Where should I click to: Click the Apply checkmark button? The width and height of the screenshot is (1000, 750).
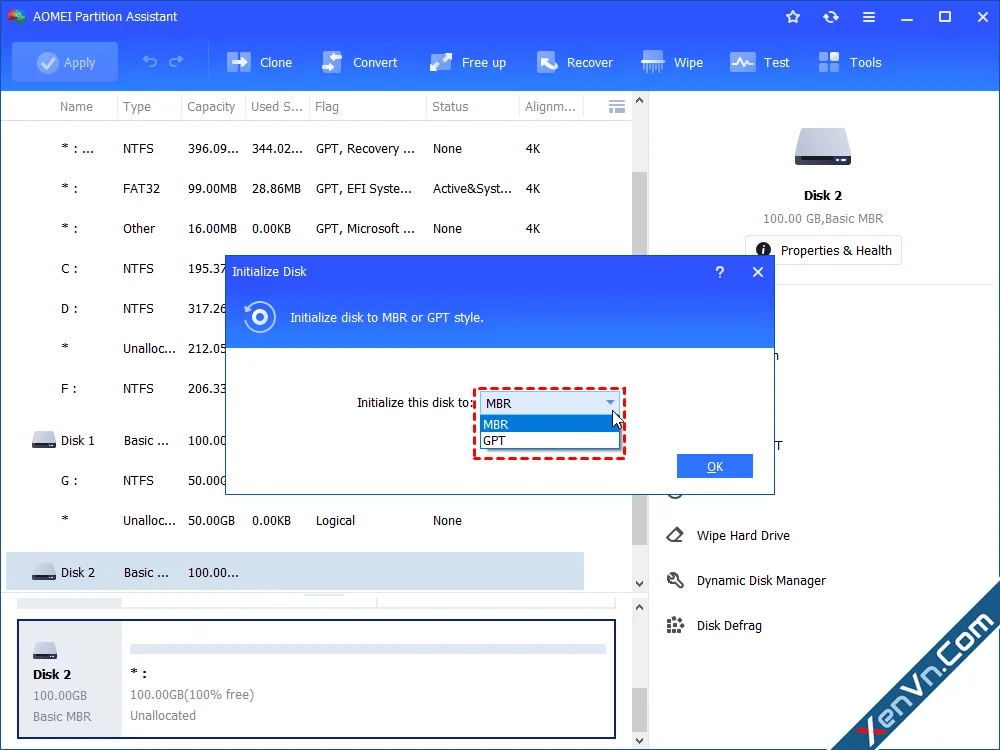[x=65, y=62]
